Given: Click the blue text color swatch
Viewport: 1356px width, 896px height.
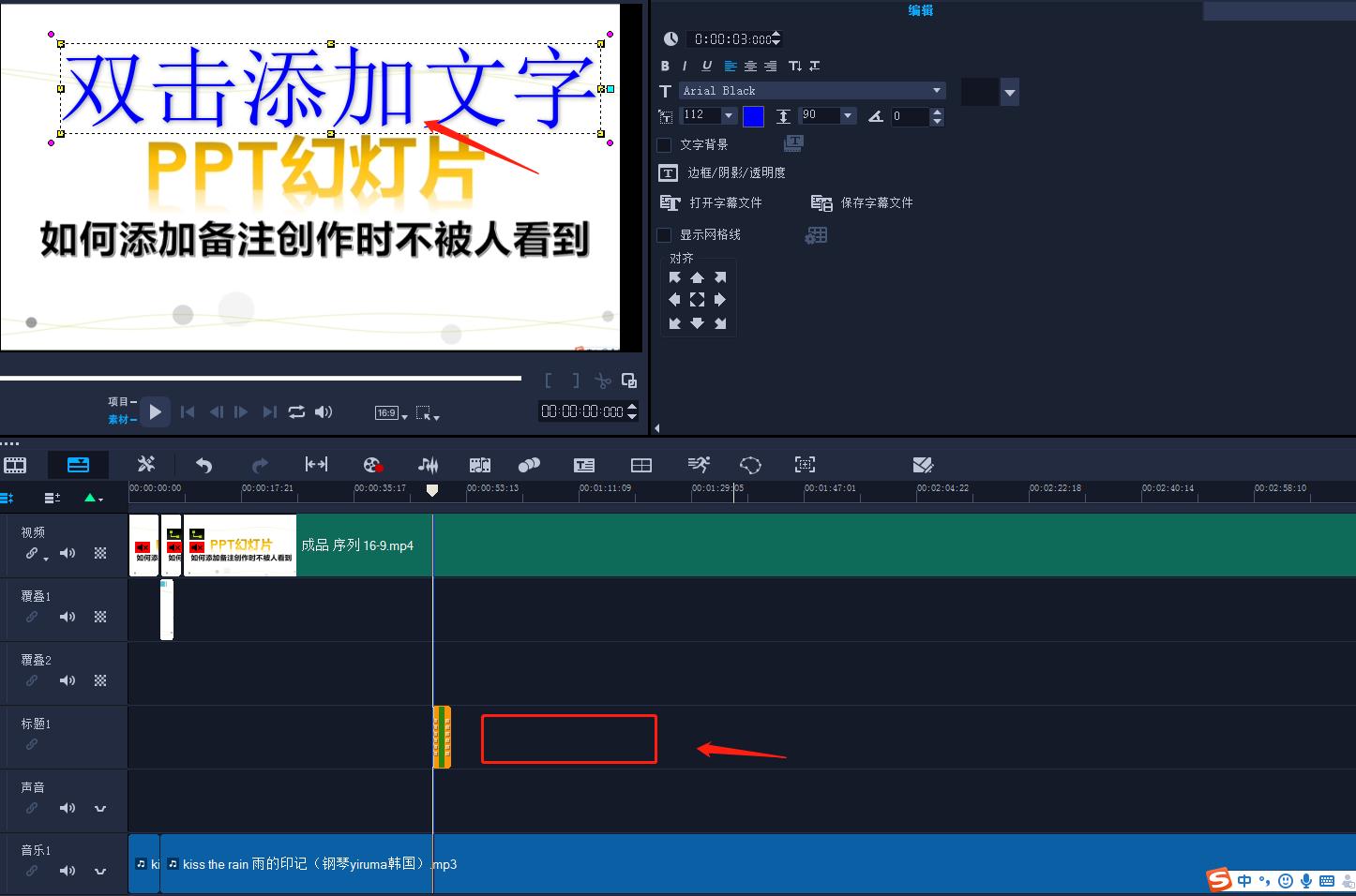Looking at the screenshot, I should click(x=753, y=115).
